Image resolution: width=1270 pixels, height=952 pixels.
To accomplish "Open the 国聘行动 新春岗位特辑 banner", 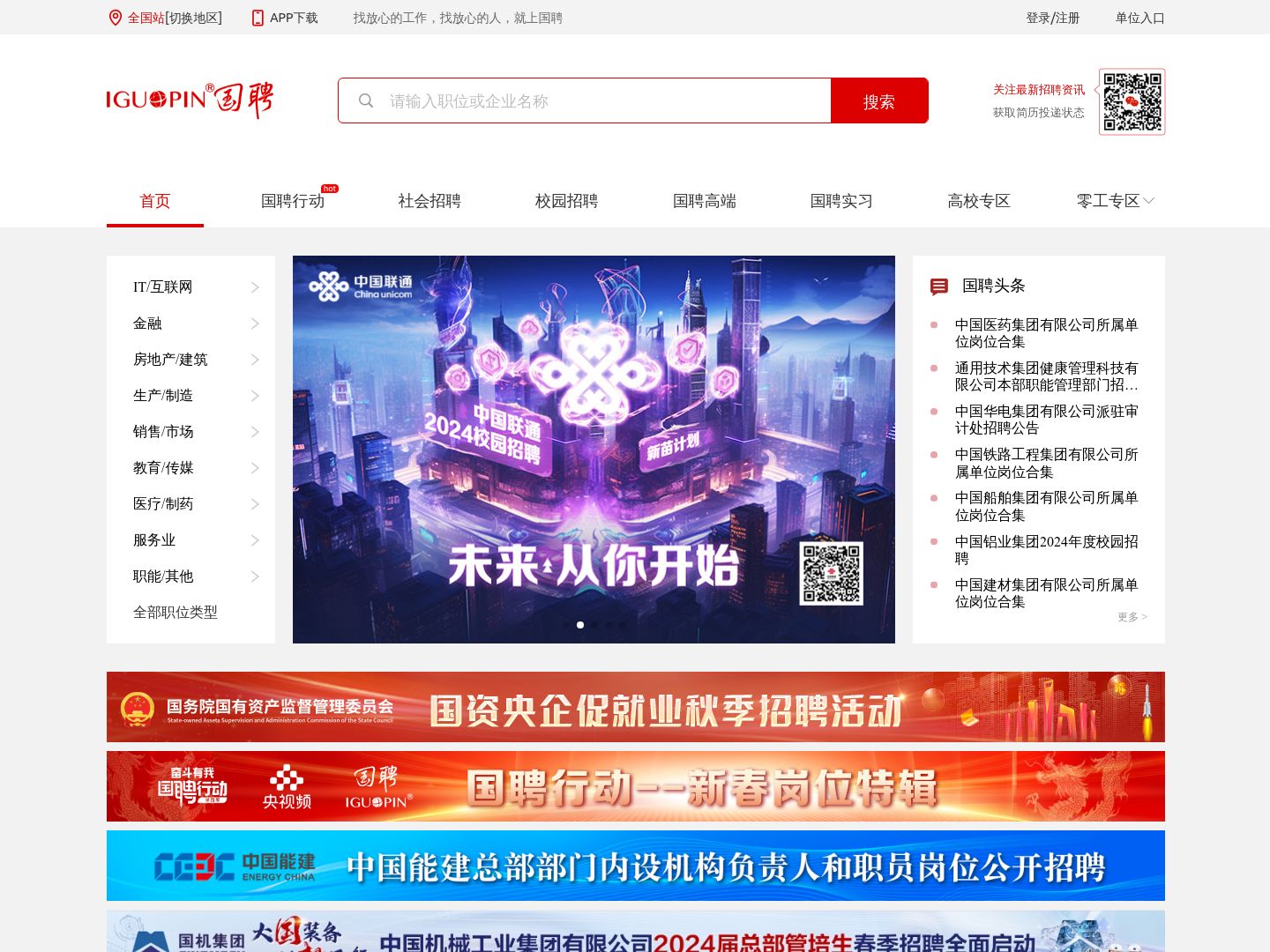I will coord(636,786).
